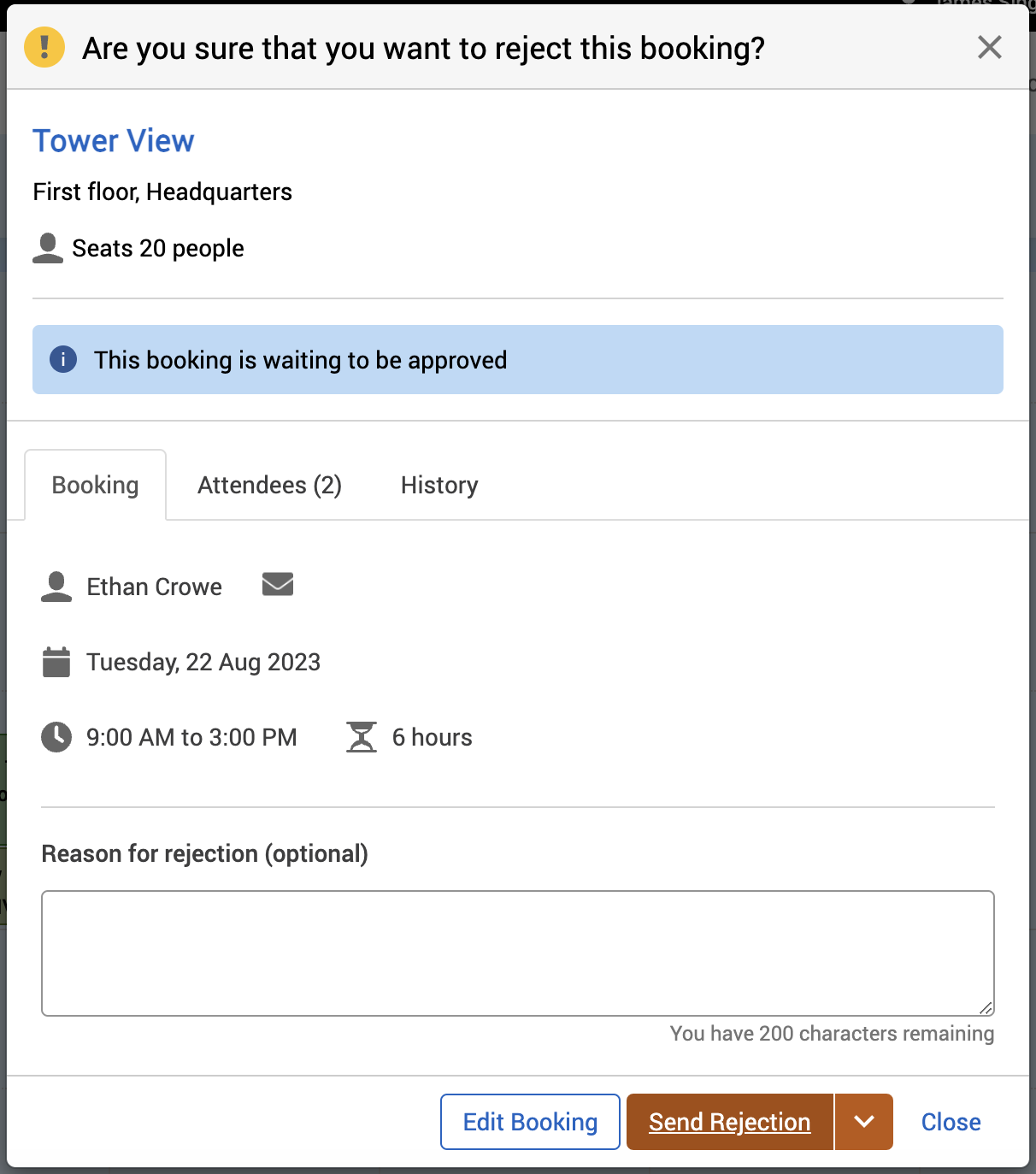1036x1174 pixels.
Task: Click the blue info icon in the approval banner
Action: pos(63,359)
